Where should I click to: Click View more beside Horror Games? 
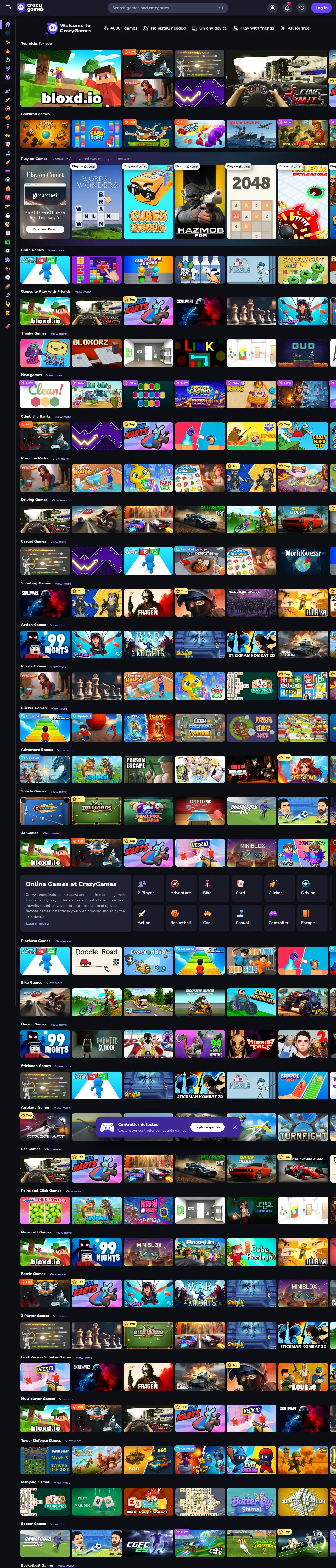(59, 1024)
